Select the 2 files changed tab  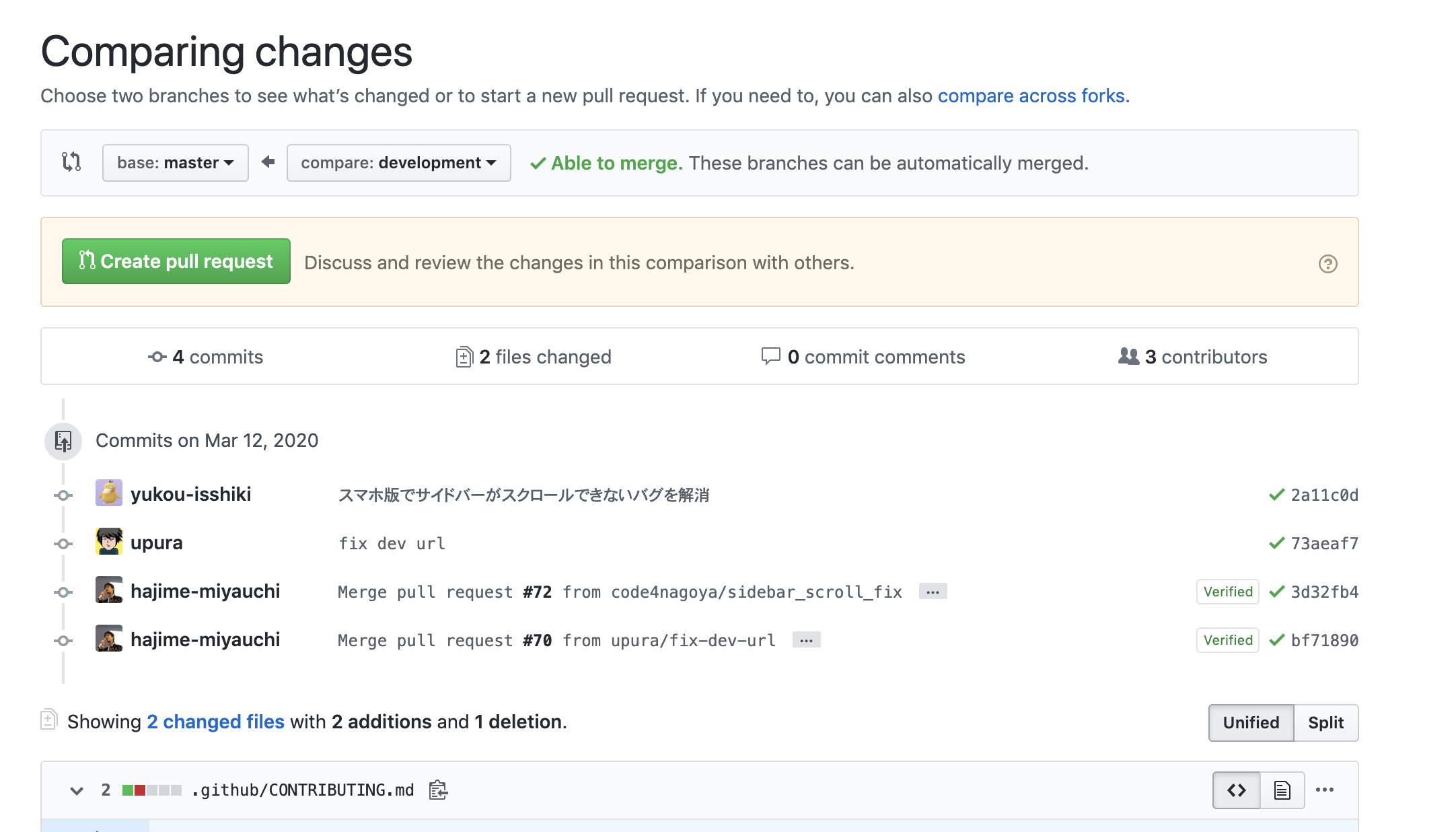pyautogui.click(x=534, y=357)
